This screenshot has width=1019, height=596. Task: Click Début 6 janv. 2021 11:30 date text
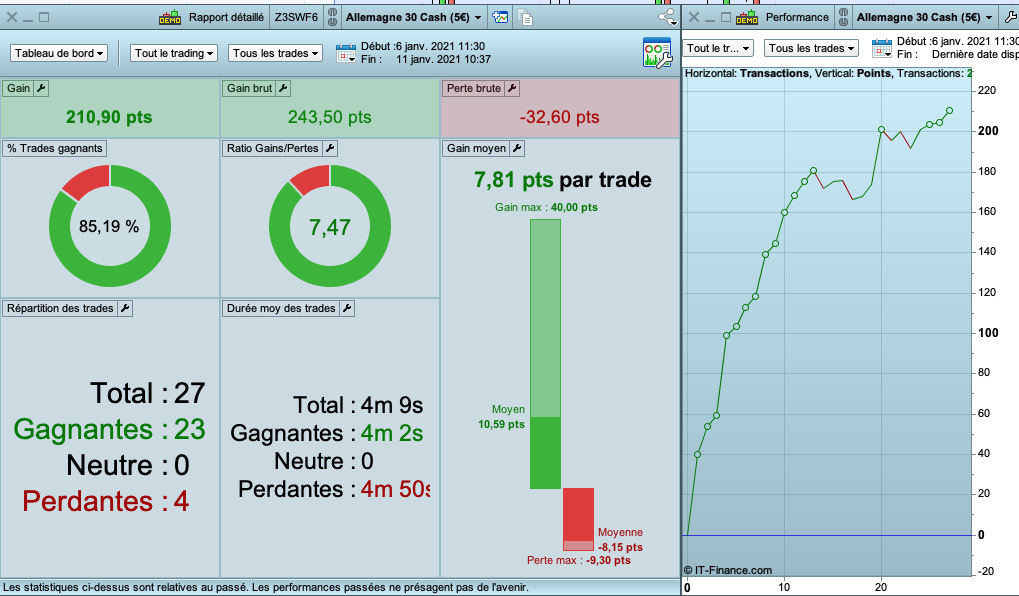[423, 46]
